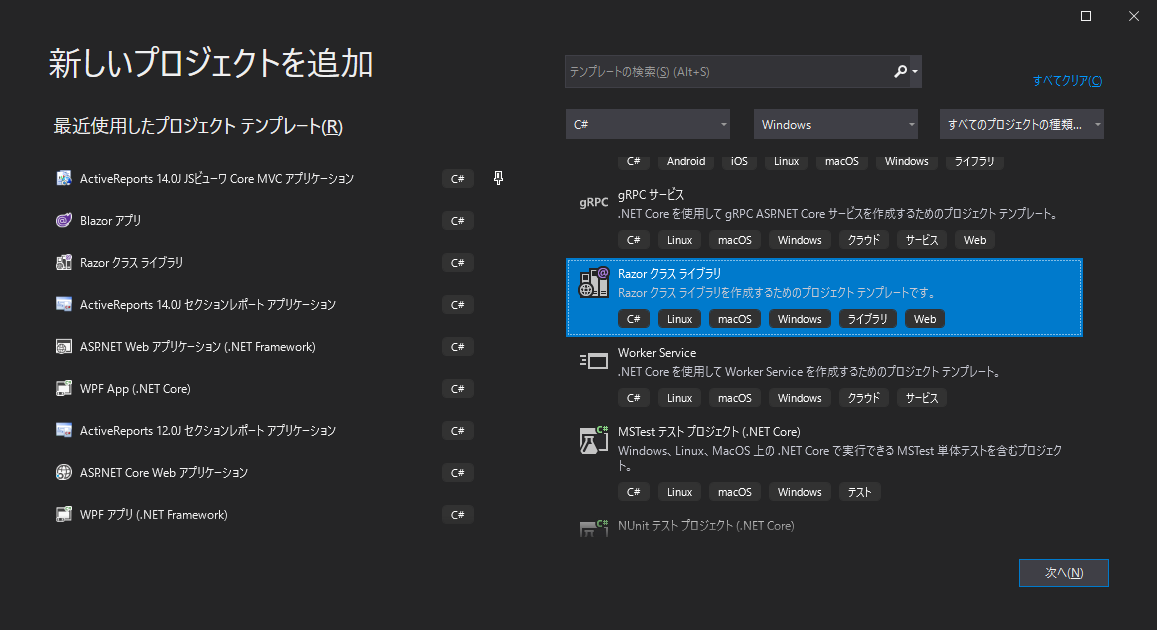Choose recent ASP.NET Core Web アプリケーション

click(x=164, y=473)
